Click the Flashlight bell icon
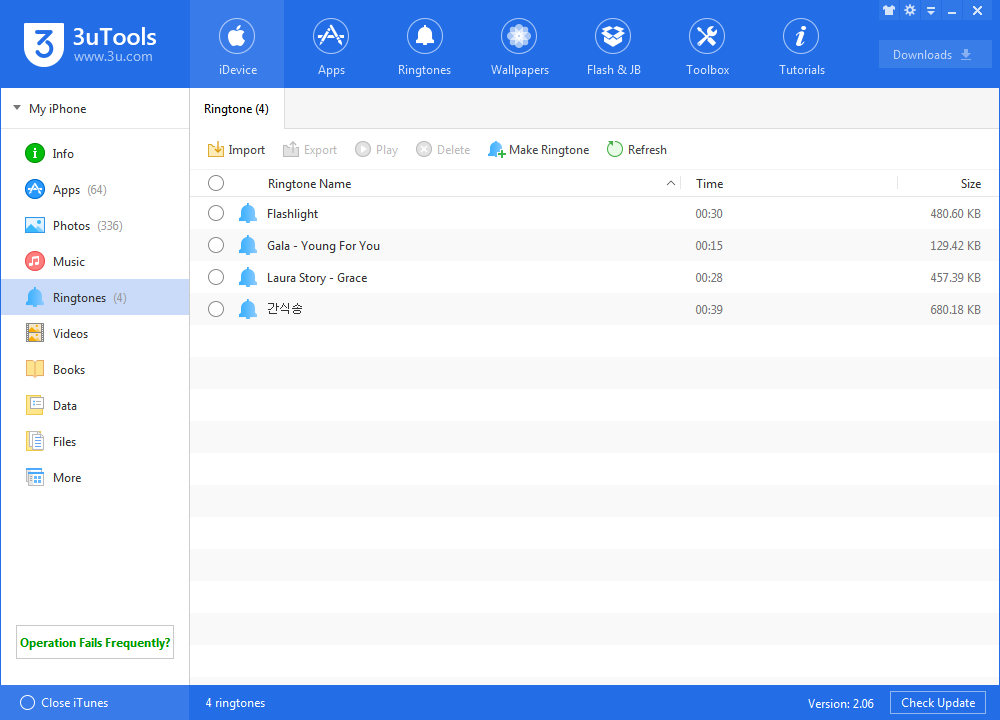The image size is (1000, 720). tap(247, 213)
